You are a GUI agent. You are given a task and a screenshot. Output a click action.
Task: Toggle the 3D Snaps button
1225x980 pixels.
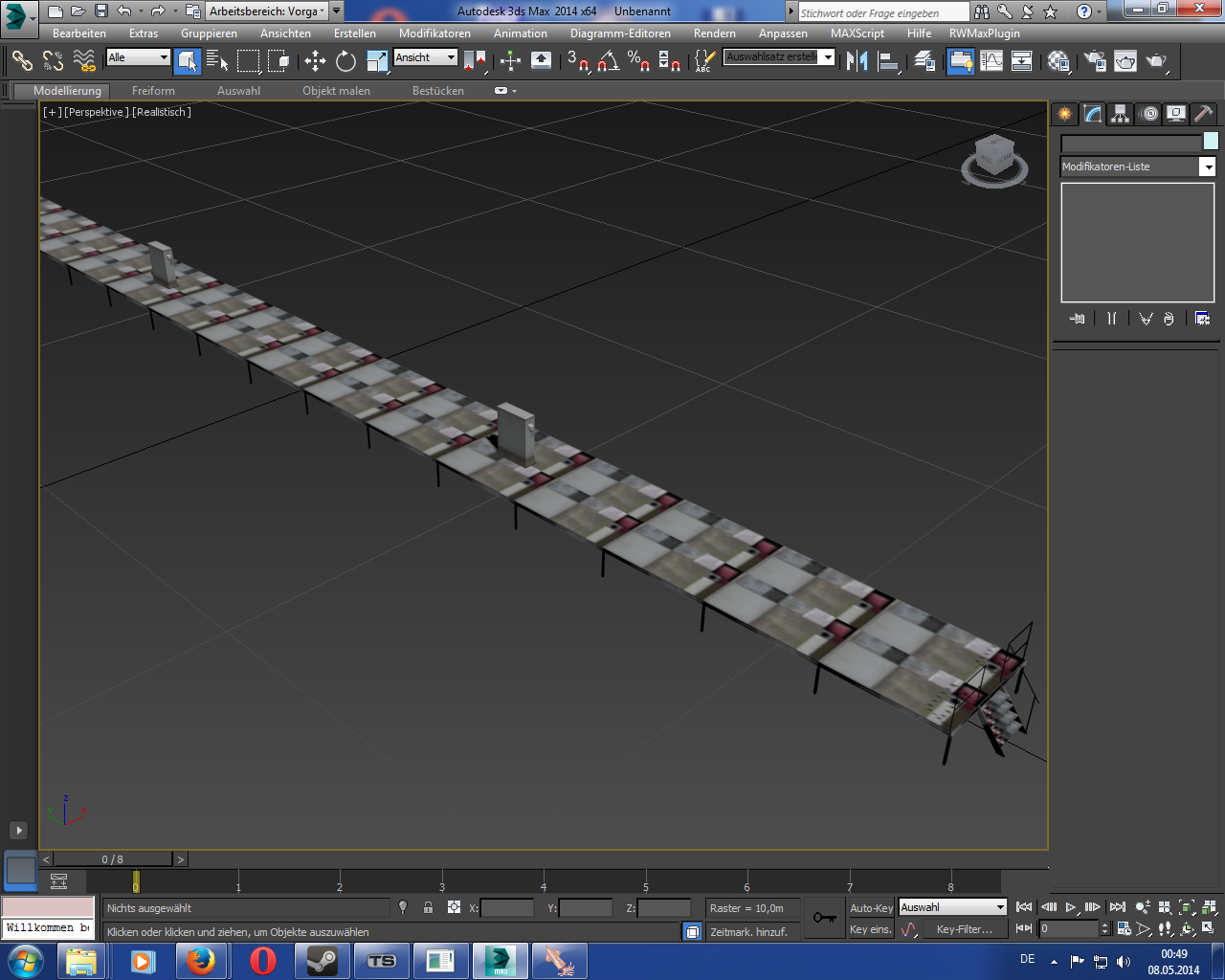coord(577,61)
